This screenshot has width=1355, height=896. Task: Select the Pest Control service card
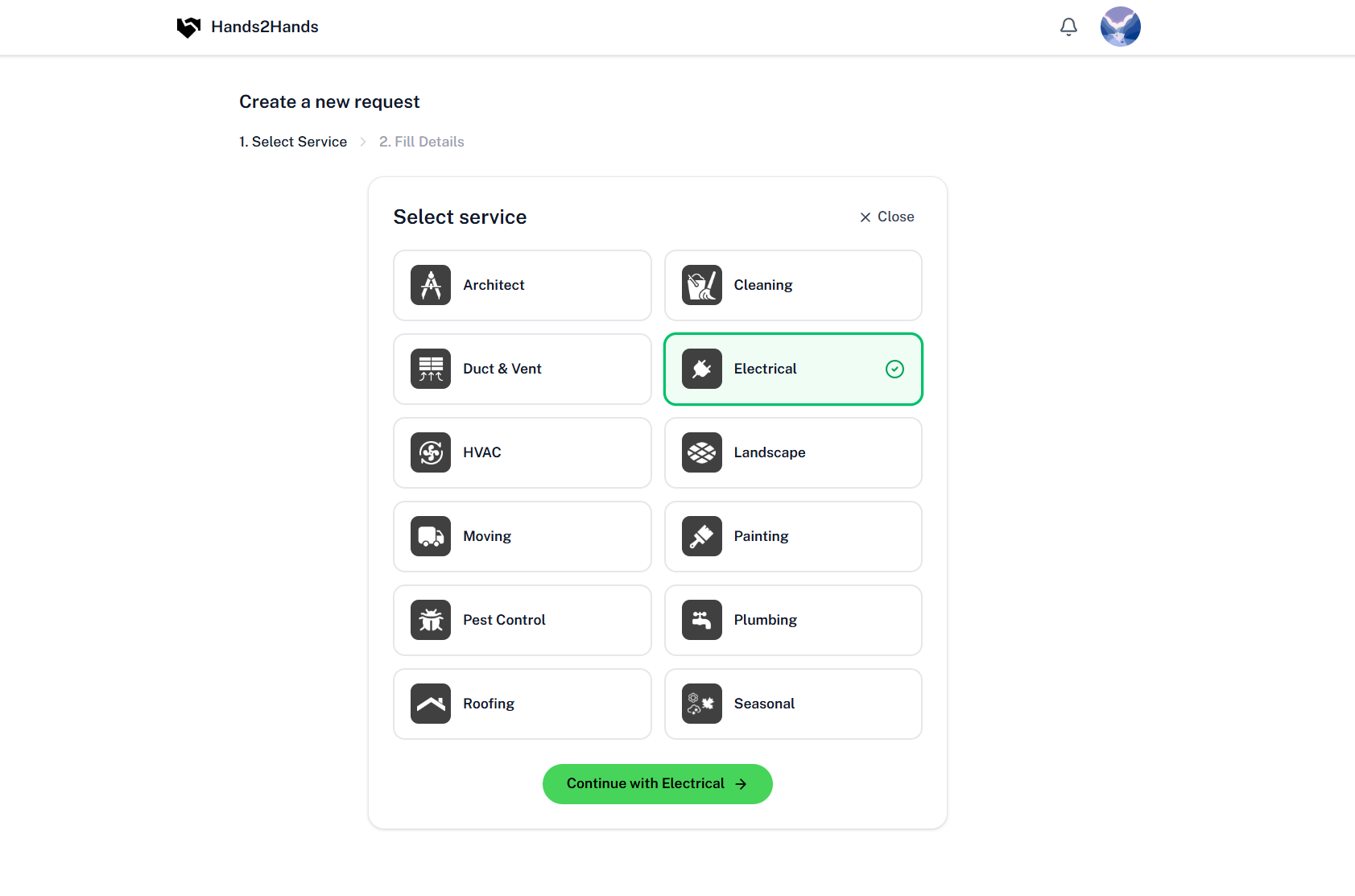(523, 620)
